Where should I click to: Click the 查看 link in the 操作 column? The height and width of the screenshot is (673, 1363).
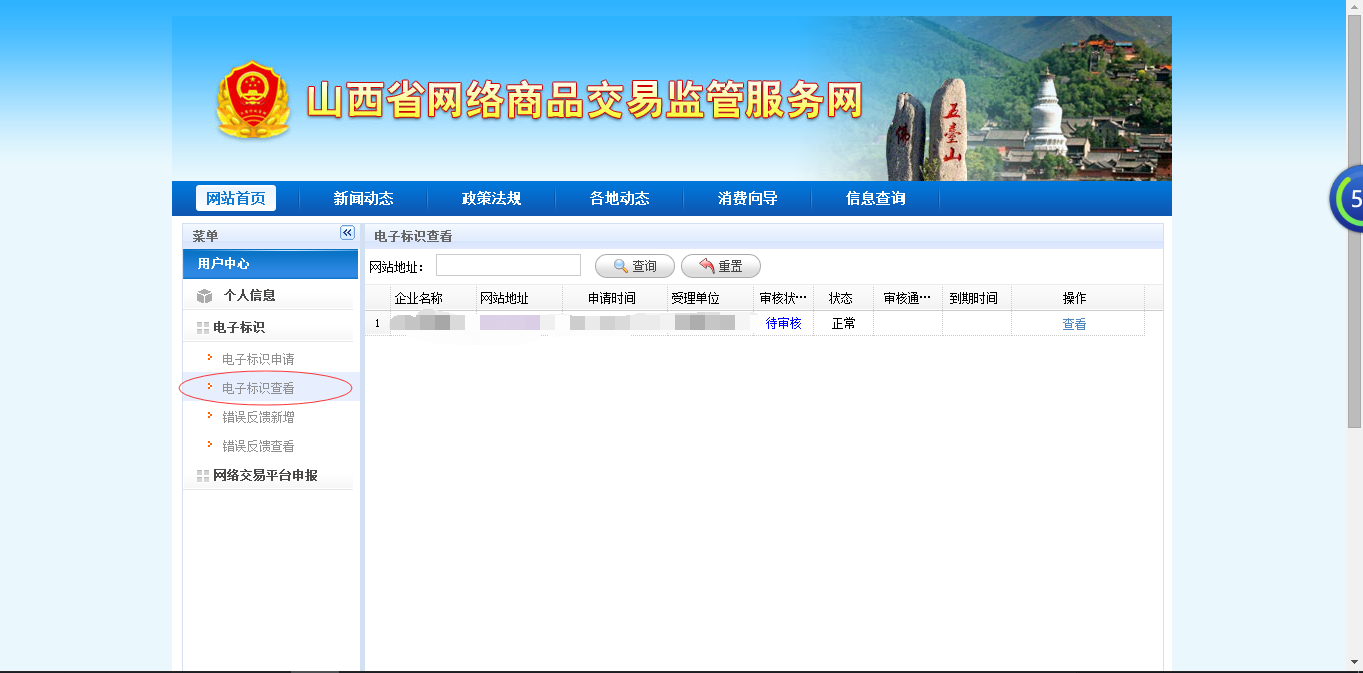[x=1074, y=324]
